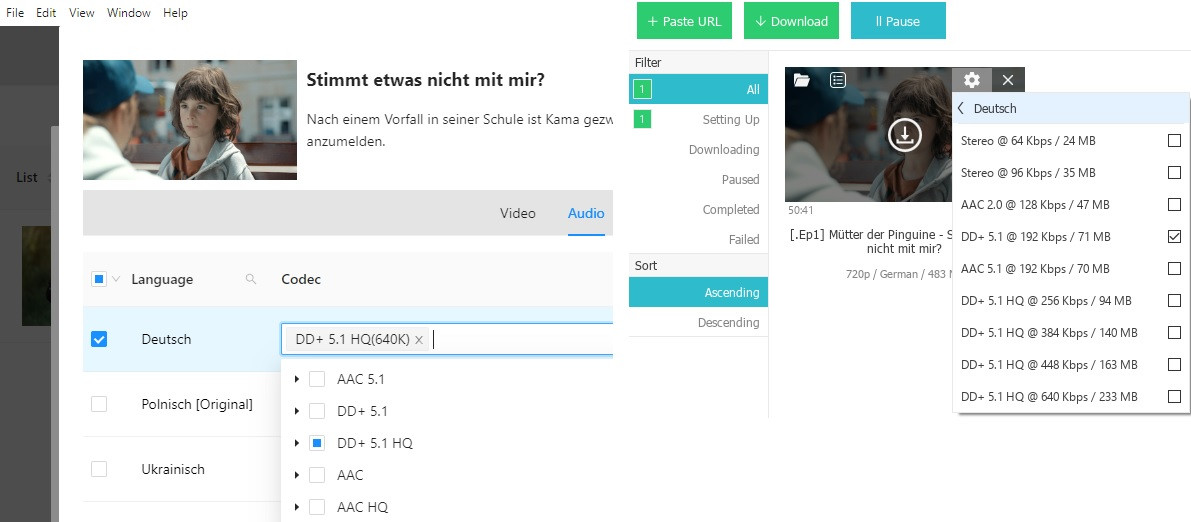Go back using the arrow beside Deutsch

(961, 108)
